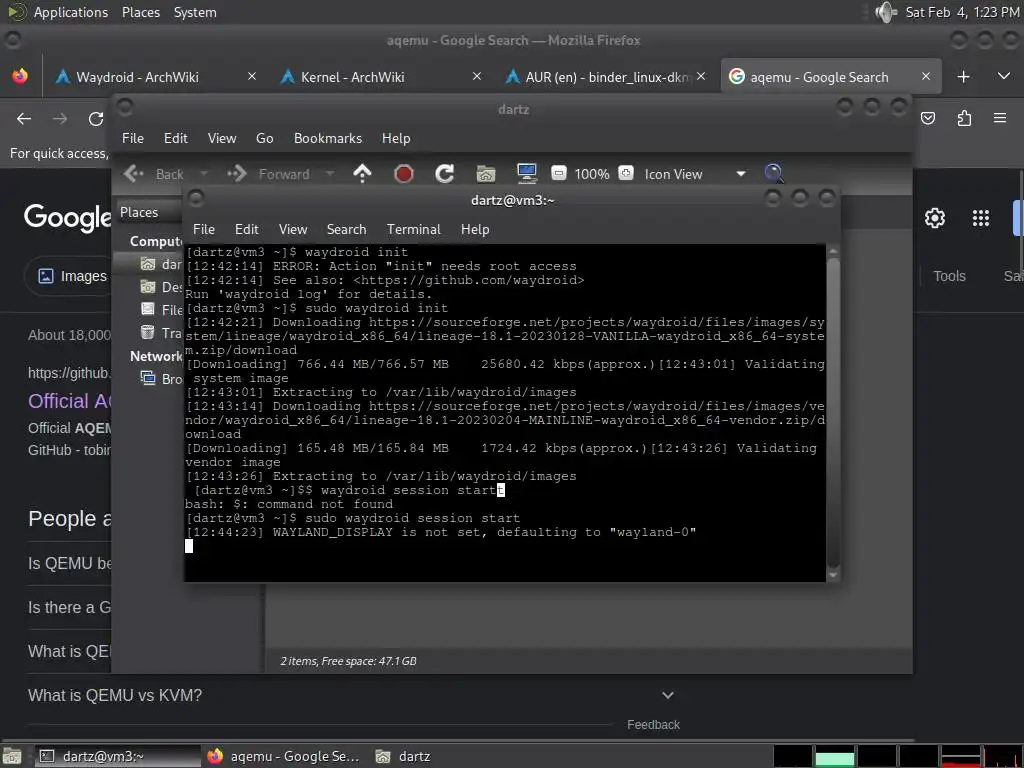Click Firefox View icon at tab bar start

pyautogui.click(x=20, y=76)
